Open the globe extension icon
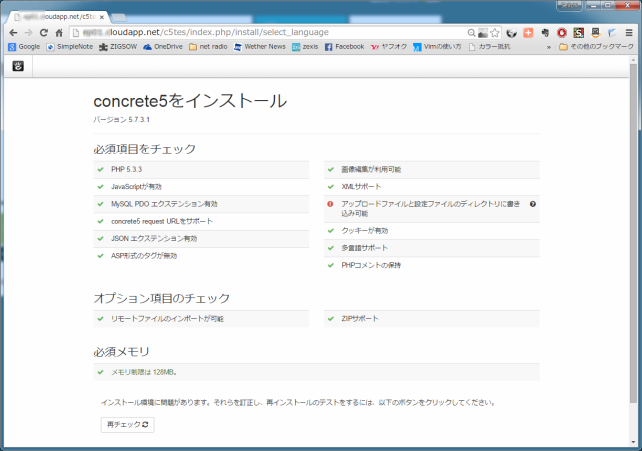642x451 pixels. click(x=511, y=33)
